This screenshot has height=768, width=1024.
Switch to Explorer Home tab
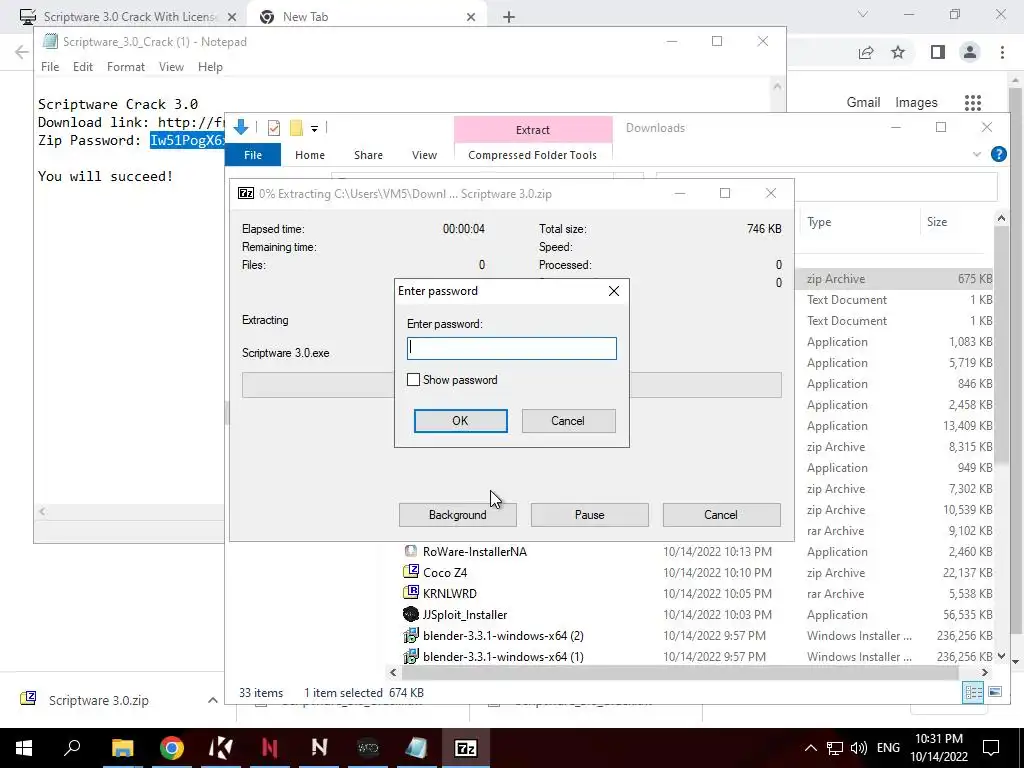(x=310, y=155)
